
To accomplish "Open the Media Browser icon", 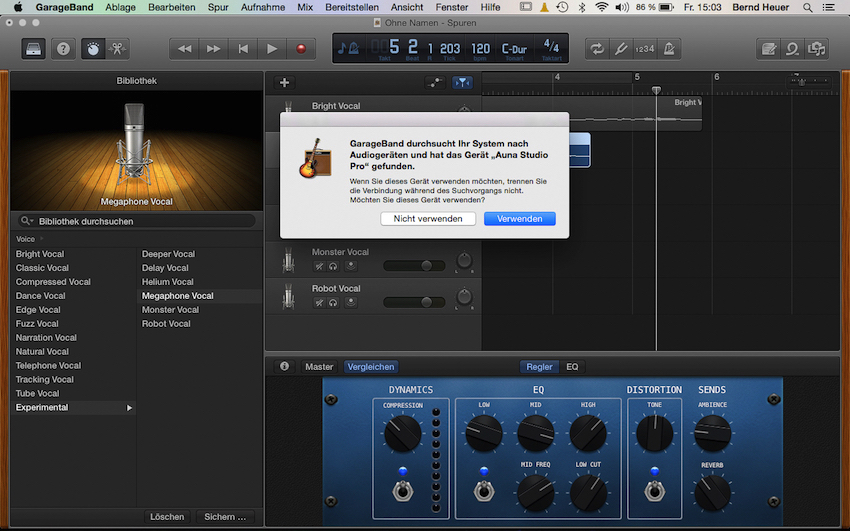I will pos(816,49).
